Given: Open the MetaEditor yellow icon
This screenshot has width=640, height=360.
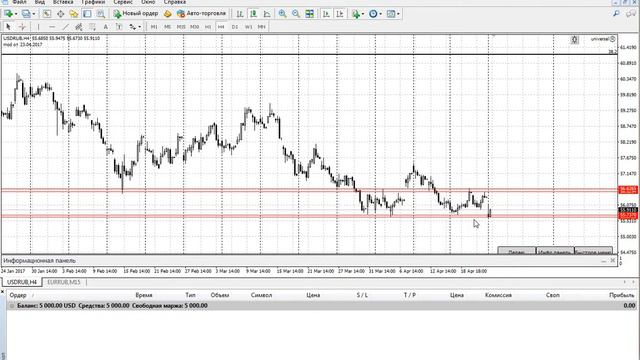Looking at the screenshot, I should pyautogui.click(x=167, y=13).
